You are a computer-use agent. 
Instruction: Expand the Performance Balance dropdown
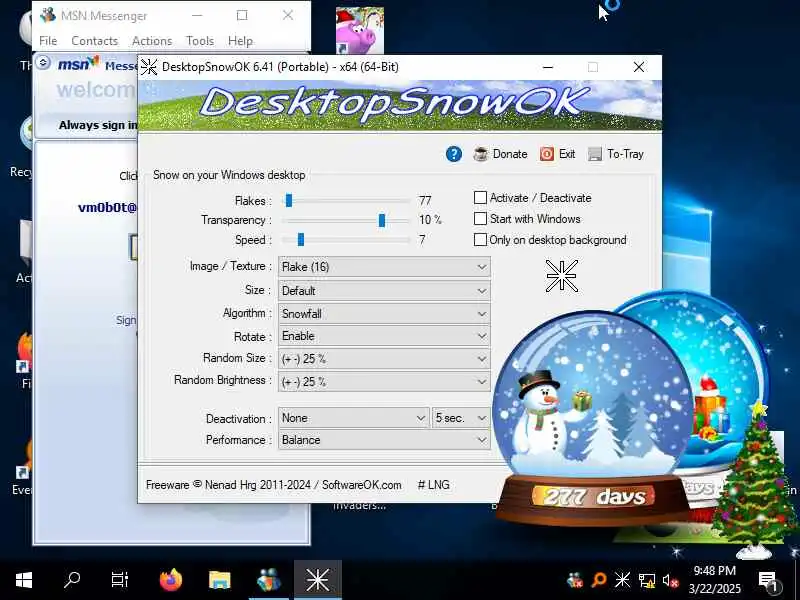tap(384, 440)
